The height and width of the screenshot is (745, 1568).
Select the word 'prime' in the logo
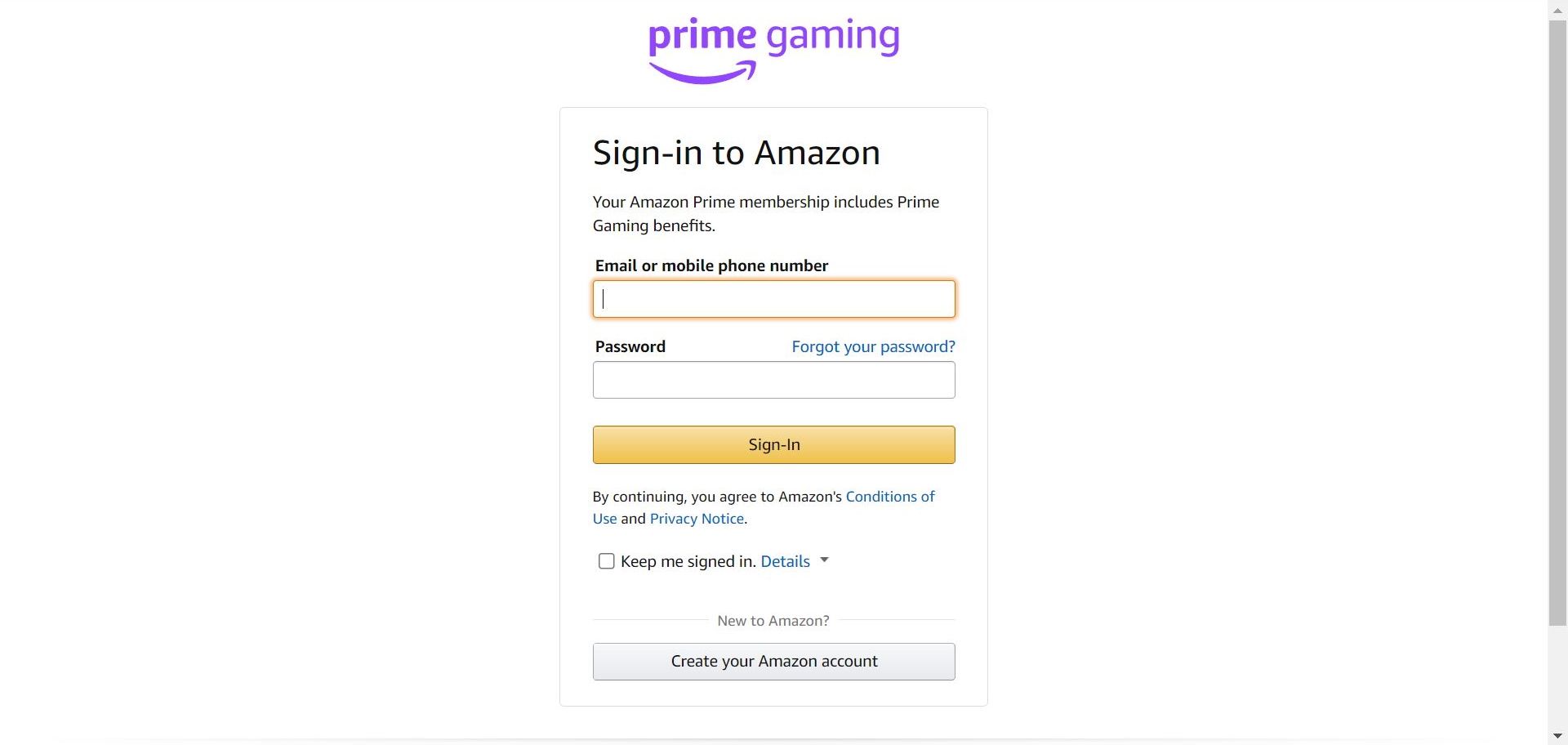(702, 37)
